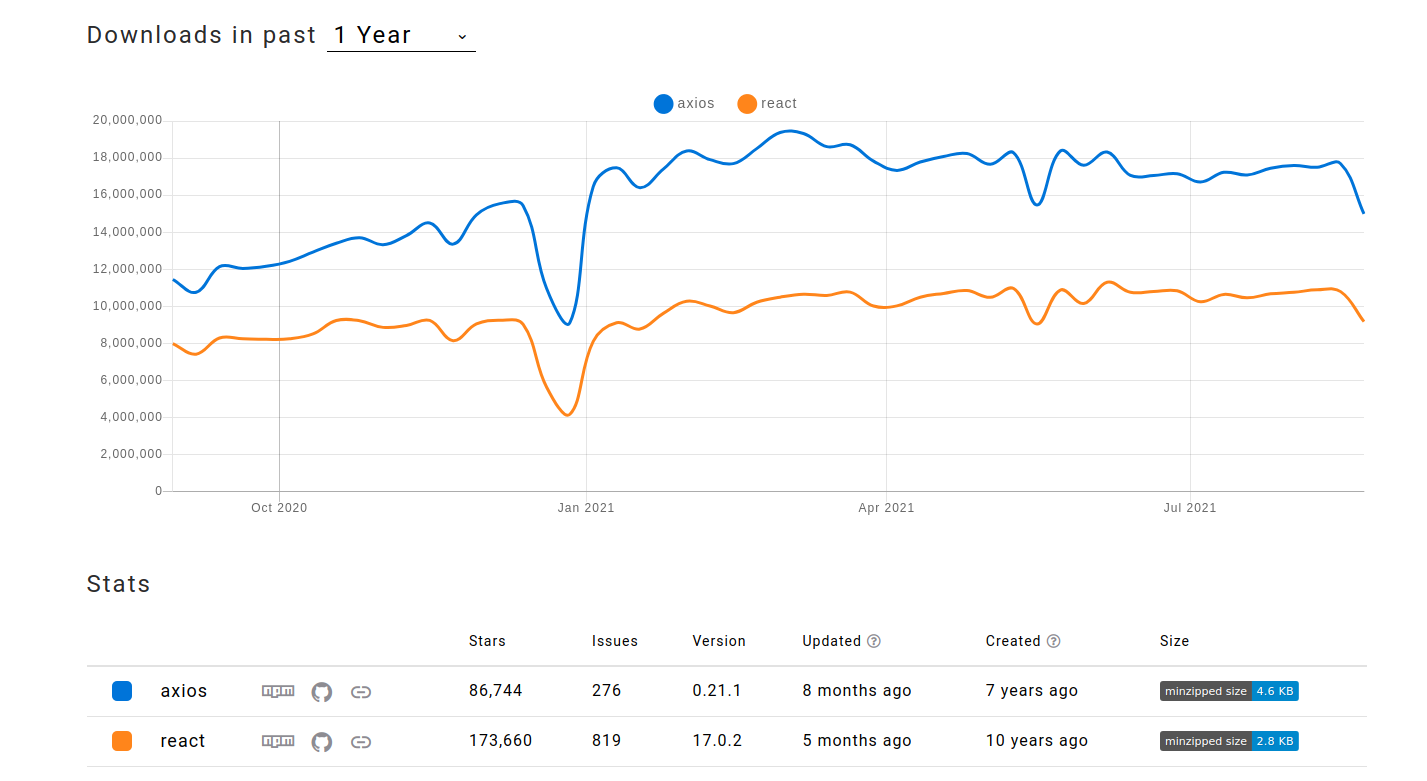Image resolution: width=1427 pixels, height=781 pixels.
Task: Toggle the axios series in chart legend
Action: [x=685, y=103]
